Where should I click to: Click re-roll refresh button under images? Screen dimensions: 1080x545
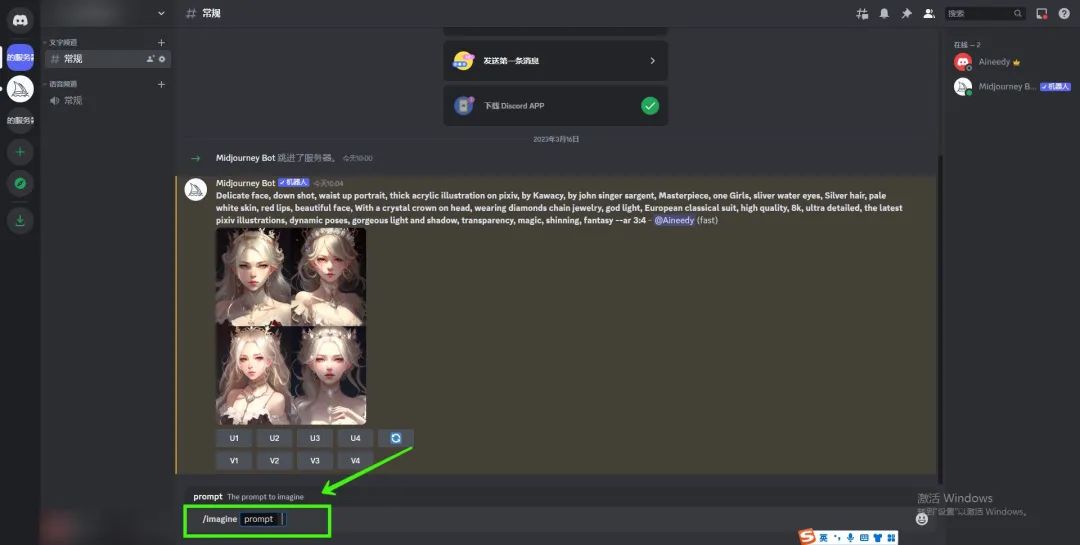[395, 438]
